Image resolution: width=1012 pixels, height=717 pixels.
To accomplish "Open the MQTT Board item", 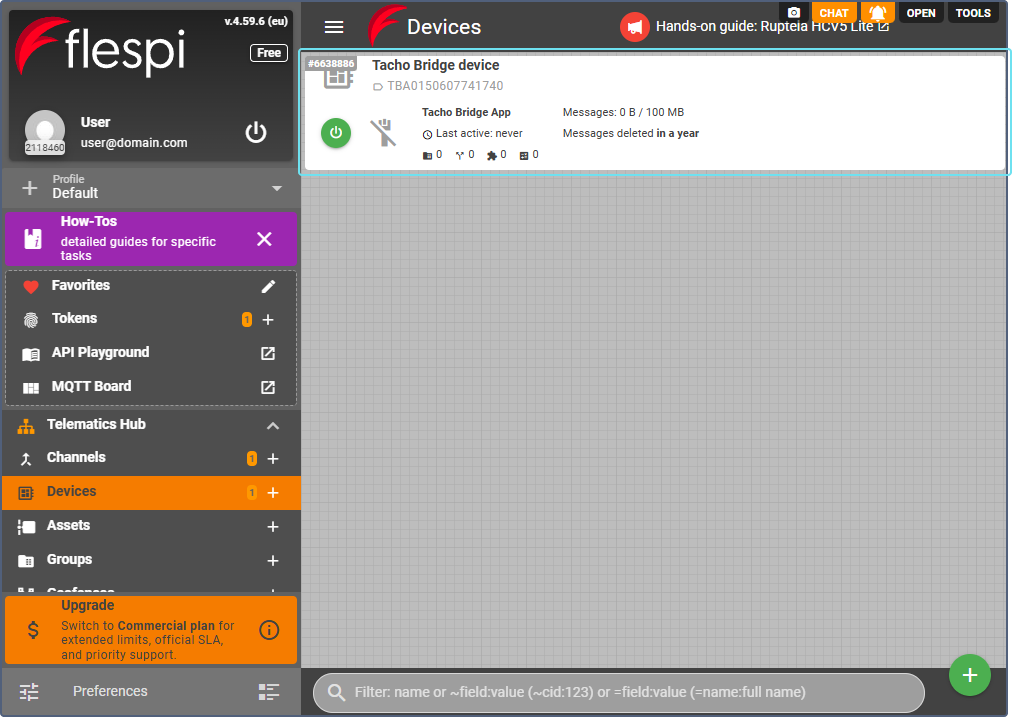I will pyautogui.click(x=91, y=387).
